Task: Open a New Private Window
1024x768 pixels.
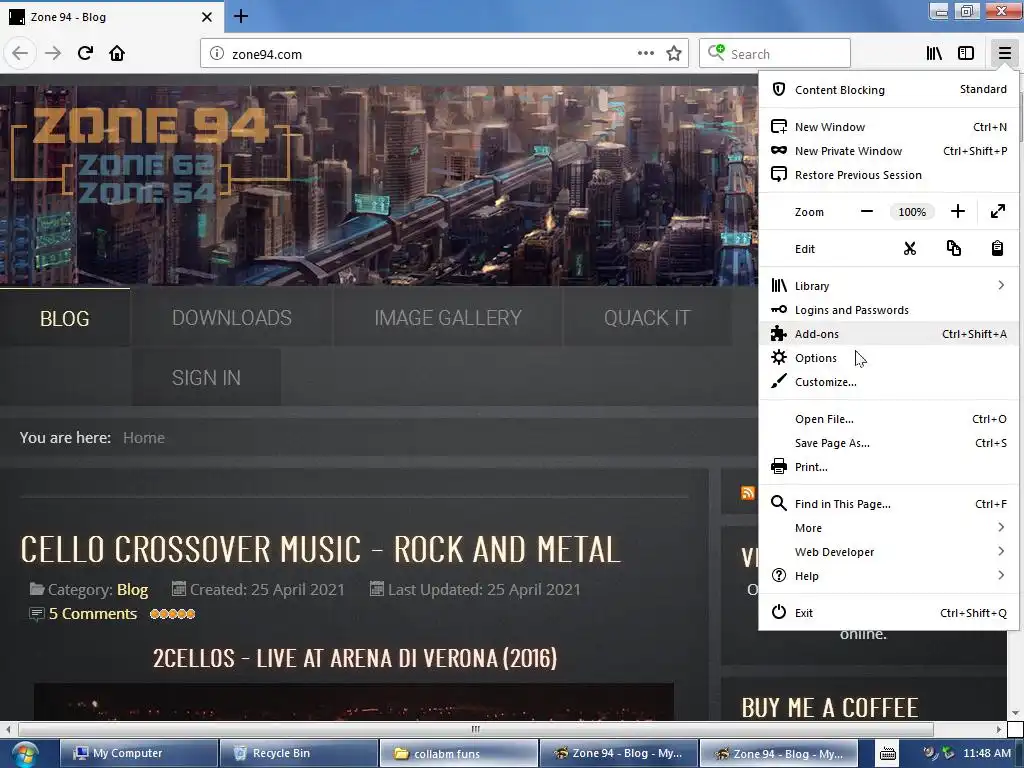Action: (888, 151)
